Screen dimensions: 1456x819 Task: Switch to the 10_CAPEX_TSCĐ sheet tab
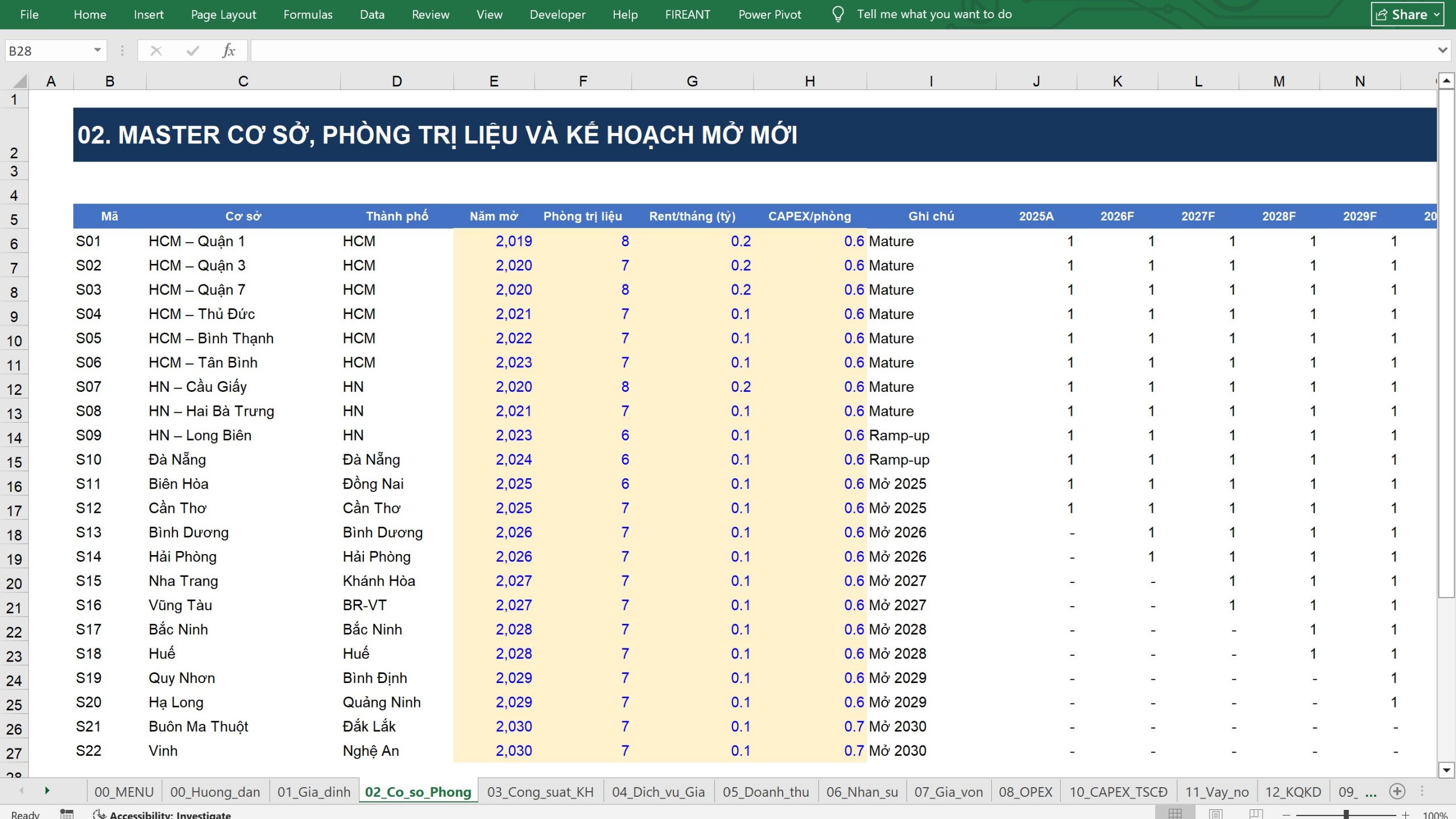pyautogui.click(x=1118, y=792)
